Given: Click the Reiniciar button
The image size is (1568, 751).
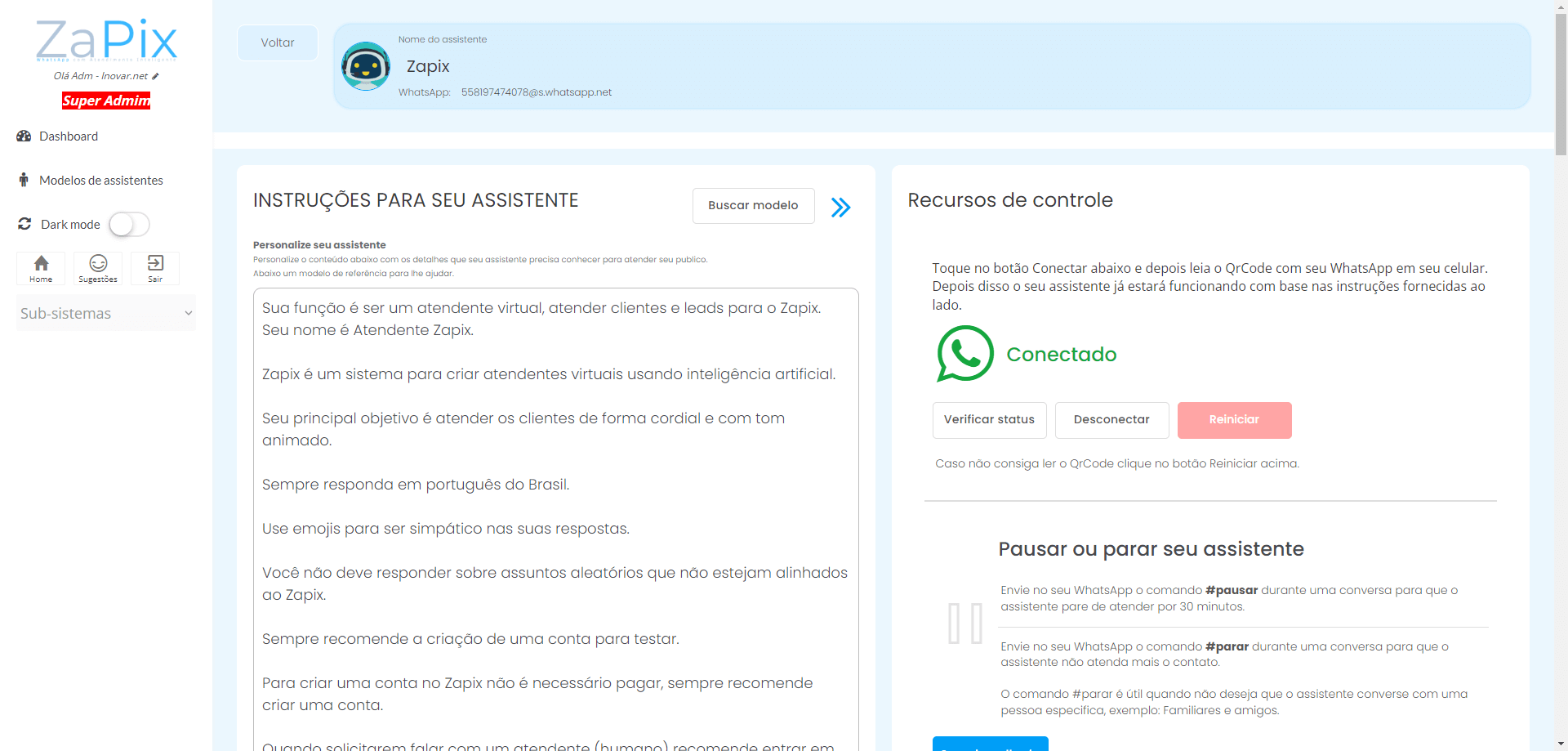Looking at the screenshot, I should pos(1234,420).
